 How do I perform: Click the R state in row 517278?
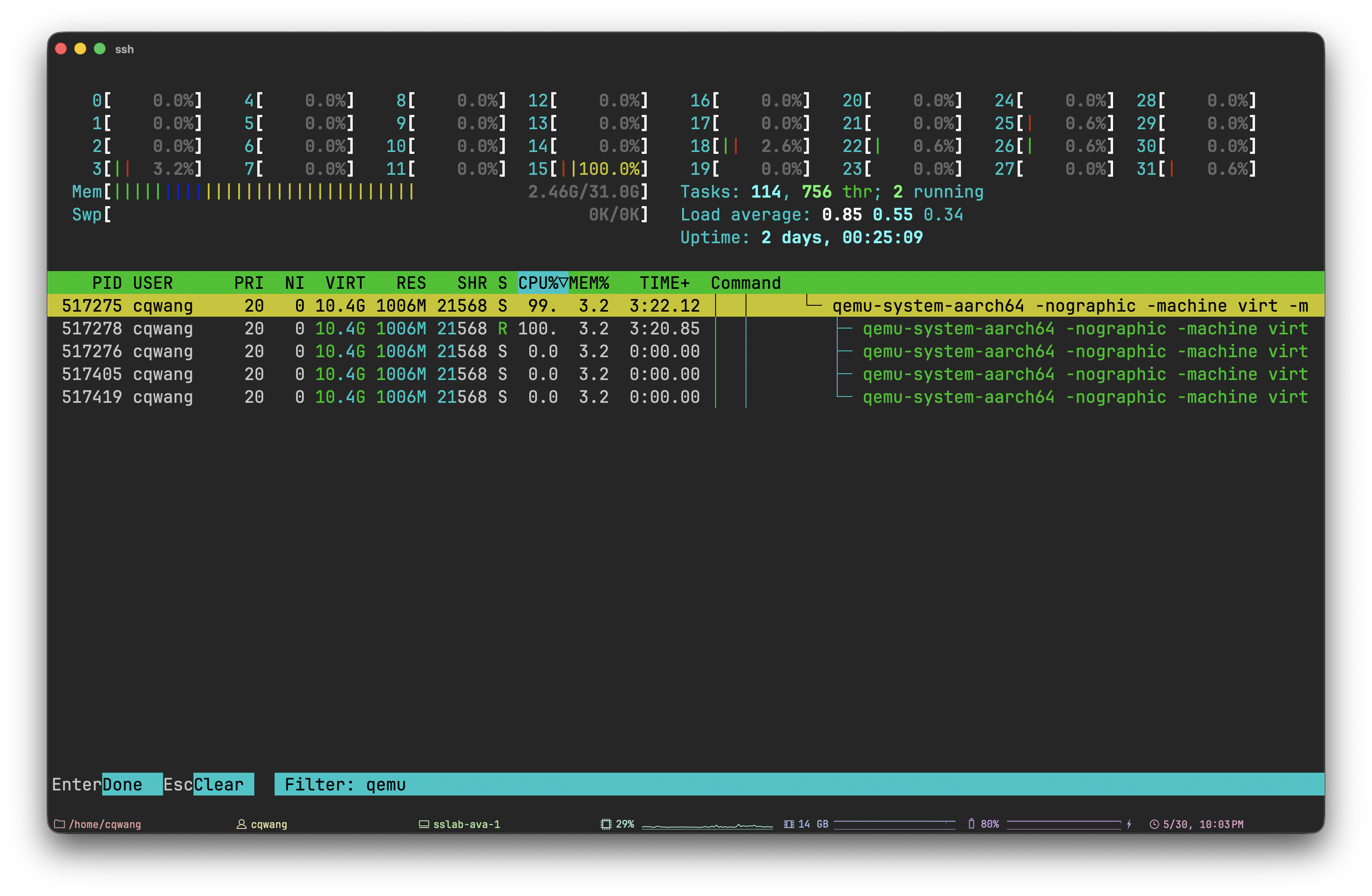(503, 329)
